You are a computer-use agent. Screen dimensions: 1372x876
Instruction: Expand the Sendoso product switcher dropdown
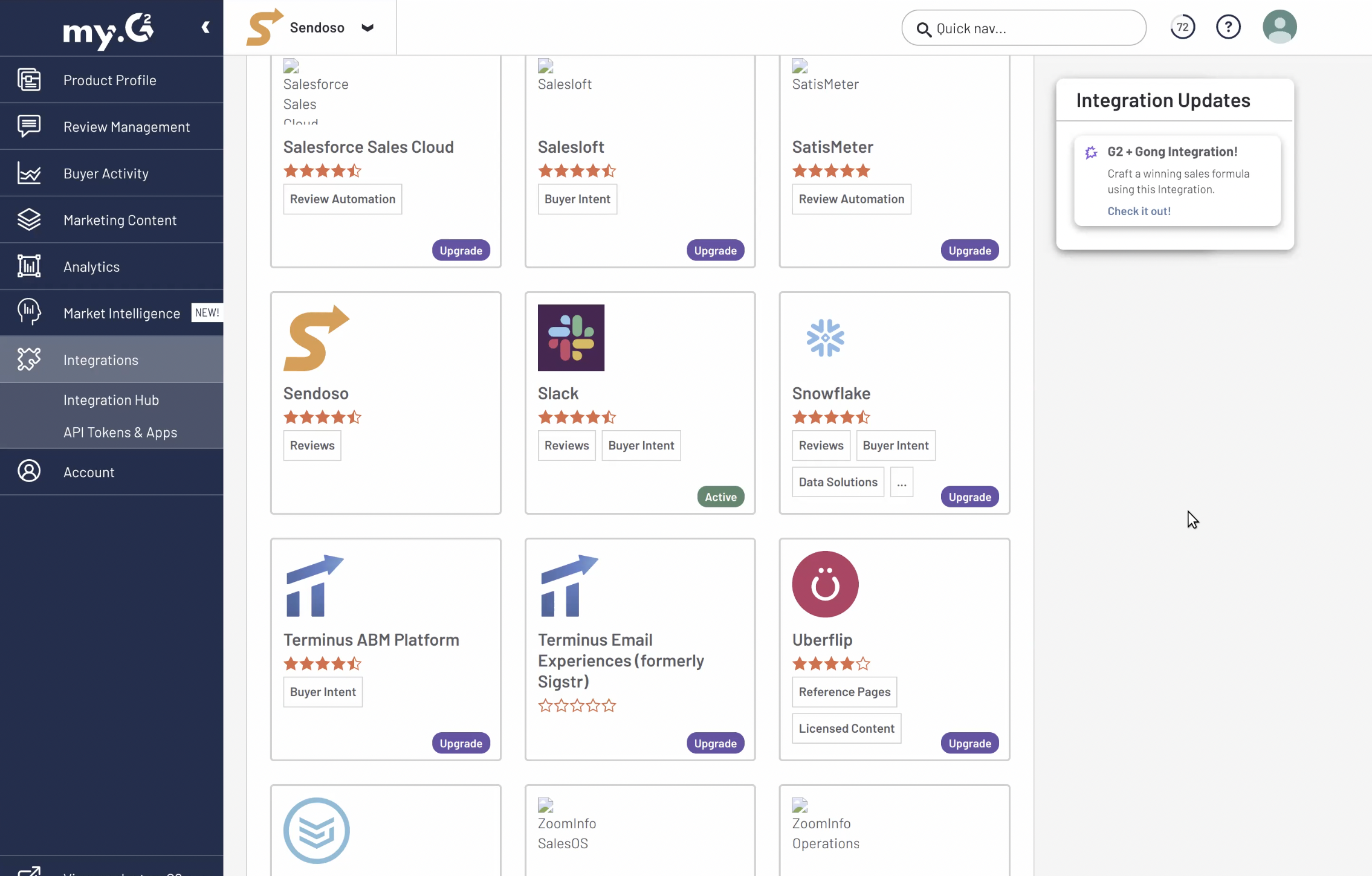click(367, 28)
